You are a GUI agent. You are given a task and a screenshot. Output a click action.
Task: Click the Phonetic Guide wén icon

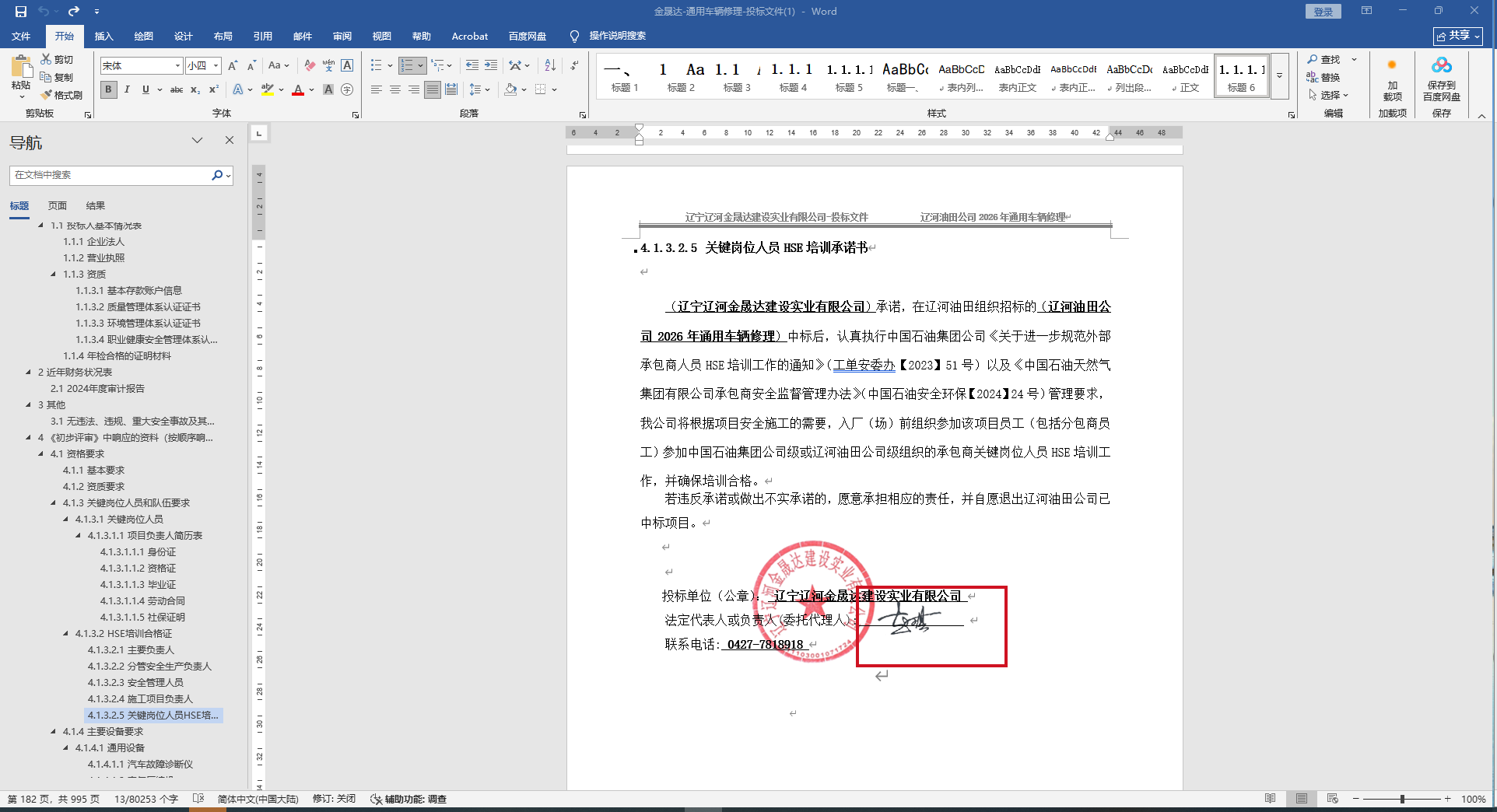click(328, 66)
